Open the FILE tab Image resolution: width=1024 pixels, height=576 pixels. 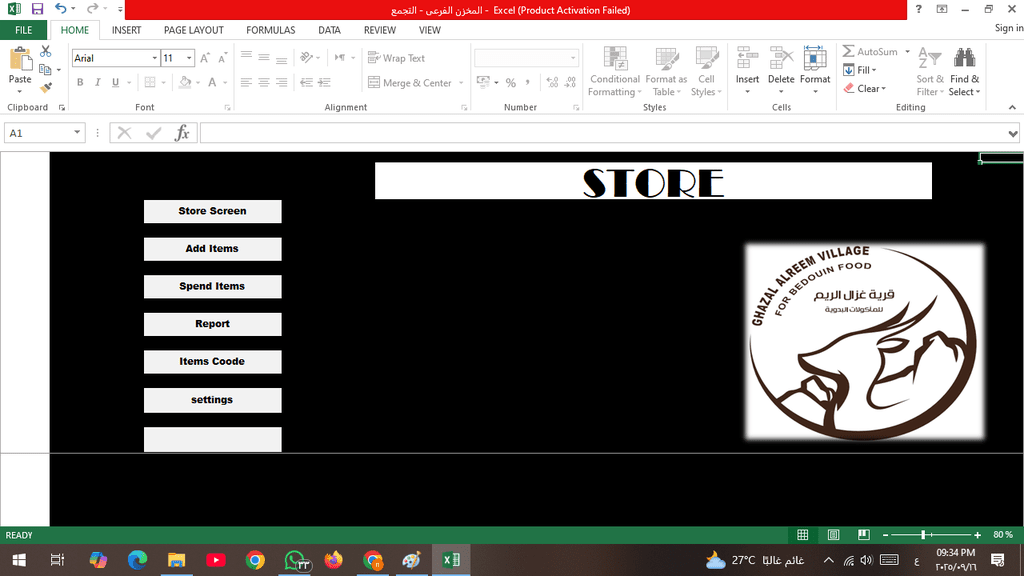[x=24, y=30]
